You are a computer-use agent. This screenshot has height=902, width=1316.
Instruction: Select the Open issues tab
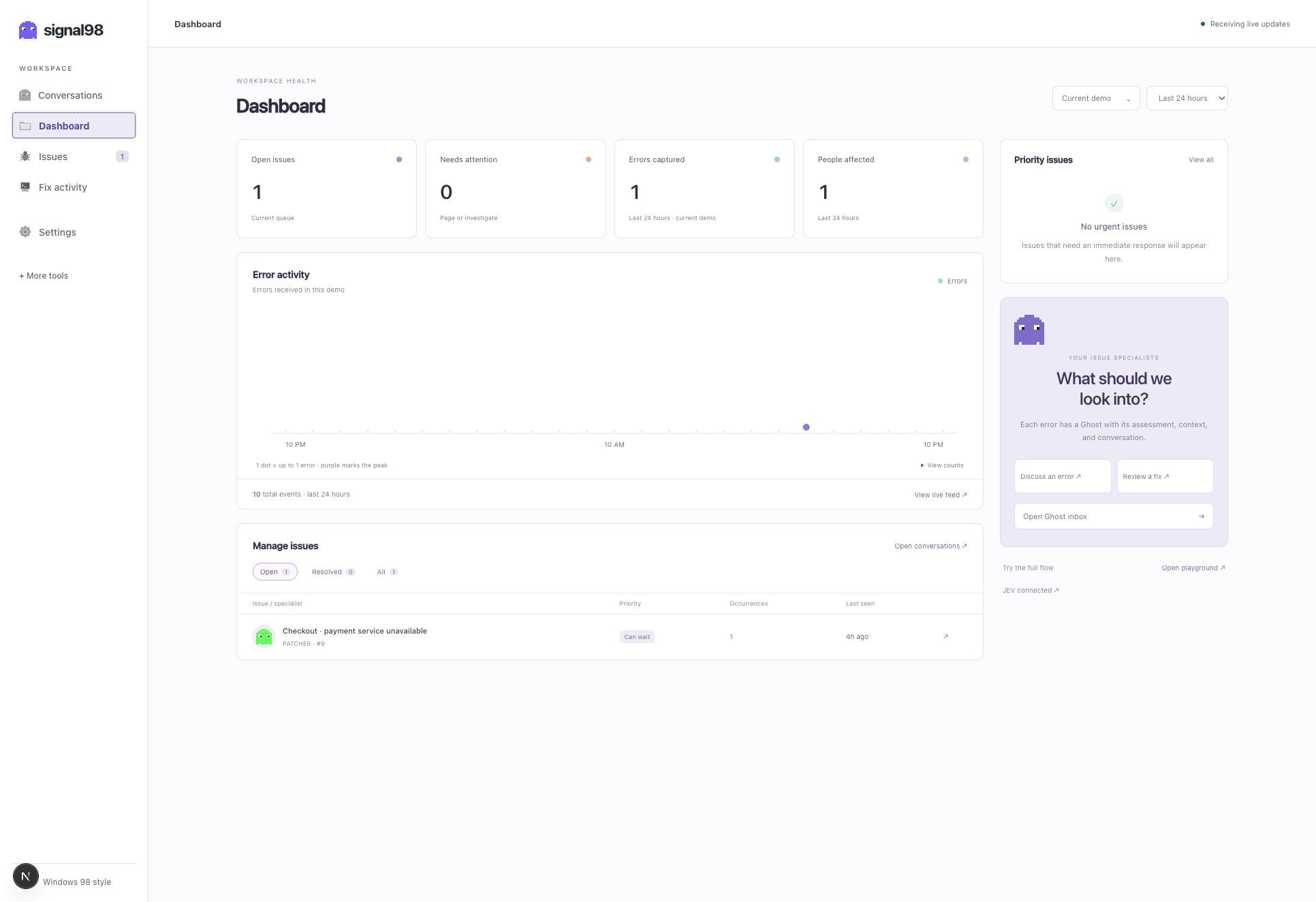tap(275, 572)
